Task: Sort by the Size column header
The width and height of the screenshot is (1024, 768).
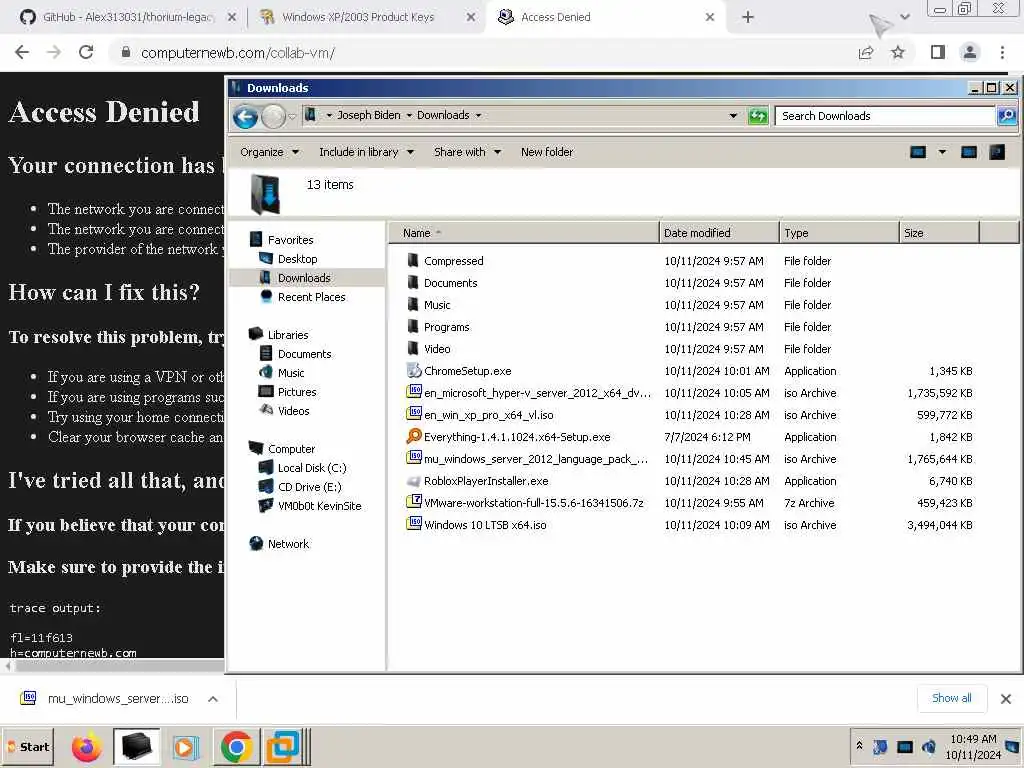Action: point(939,233)
